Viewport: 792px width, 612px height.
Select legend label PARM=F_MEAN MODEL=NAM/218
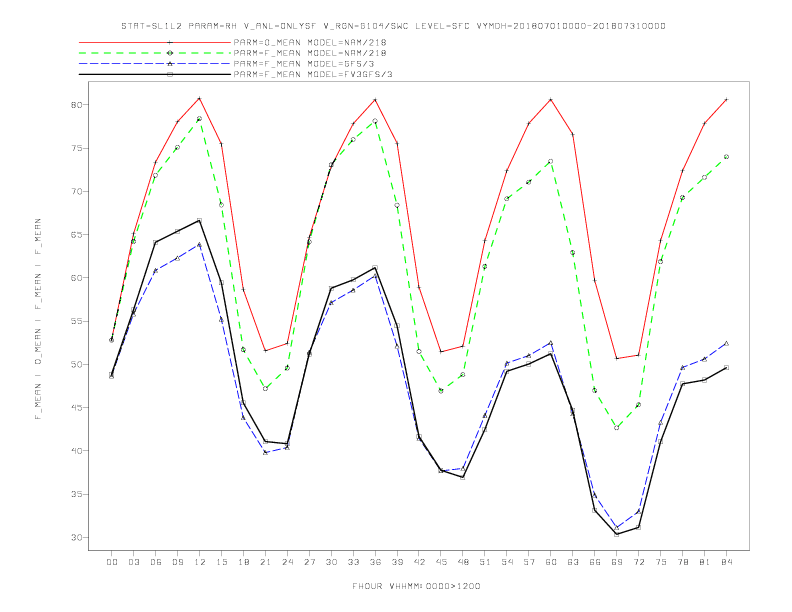[x=310, y=53]
